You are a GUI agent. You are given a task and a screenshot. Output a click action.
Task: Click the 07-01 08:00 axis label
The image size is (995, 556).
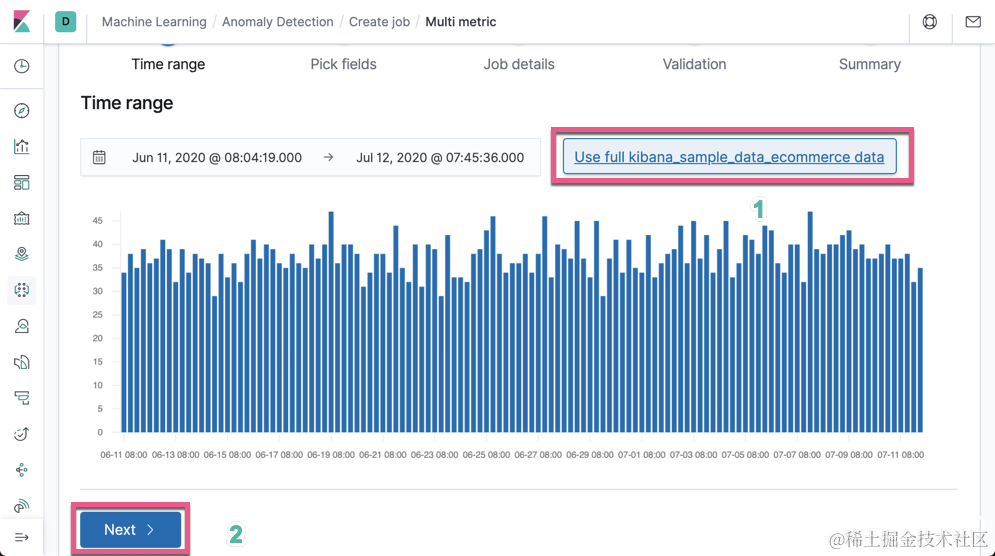[642, 454]
